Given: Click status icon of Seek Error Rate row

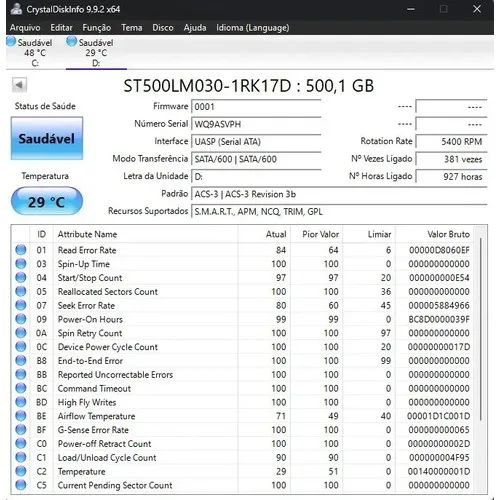Looking at the screenshot, I should [21, 305].
